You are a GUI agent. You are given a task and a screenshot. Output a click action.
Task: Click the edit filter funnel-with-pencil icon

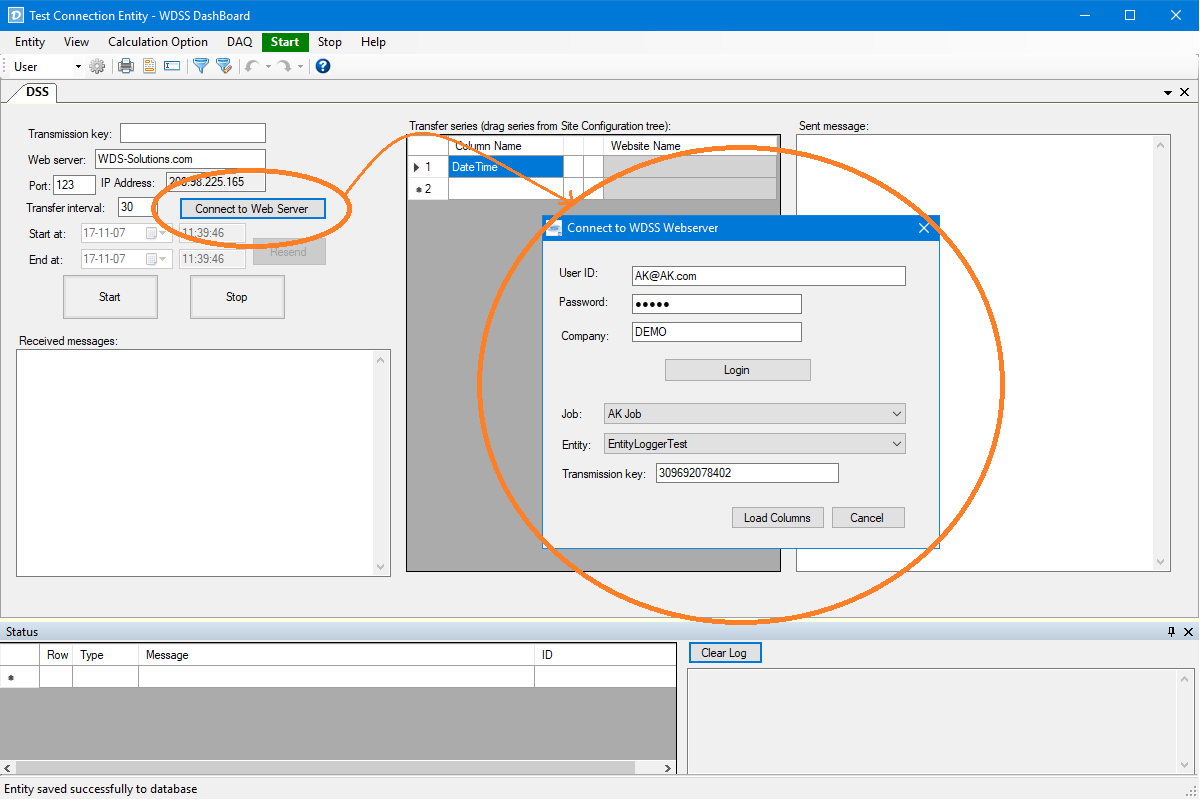(224, 66)
